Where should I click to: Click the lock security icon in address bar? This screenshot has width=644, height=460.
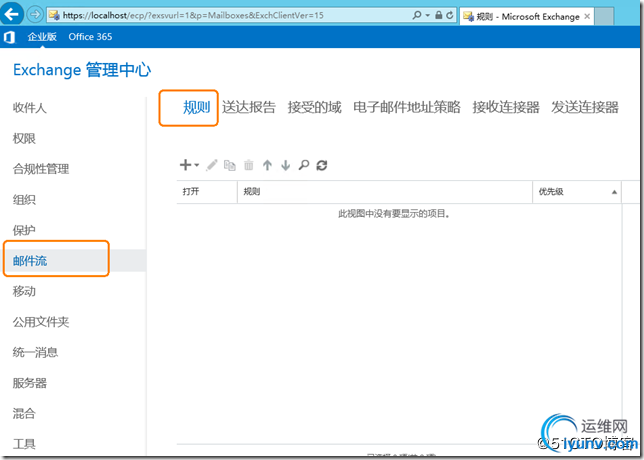[x=439, y=15]
